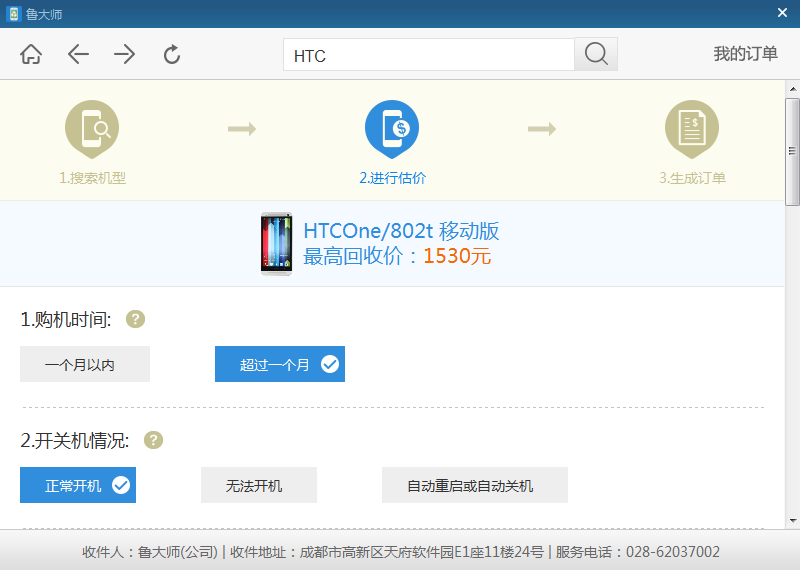Choose 一个月以内 purchase time option
Viewport: 800px width, 570px height.
tap(85, 364)
